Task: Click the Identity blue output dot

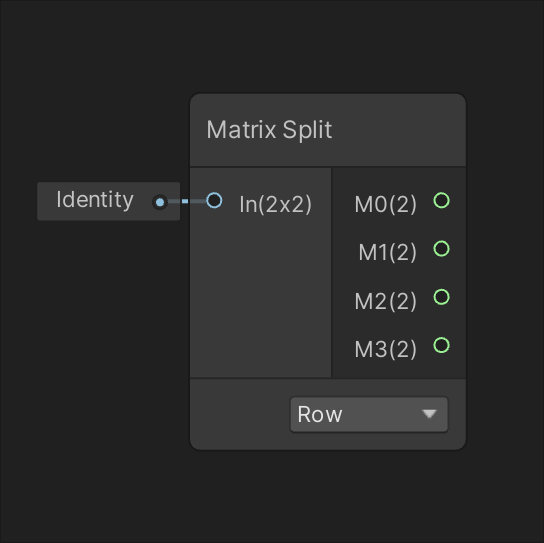Action: [x=160, y=202]
